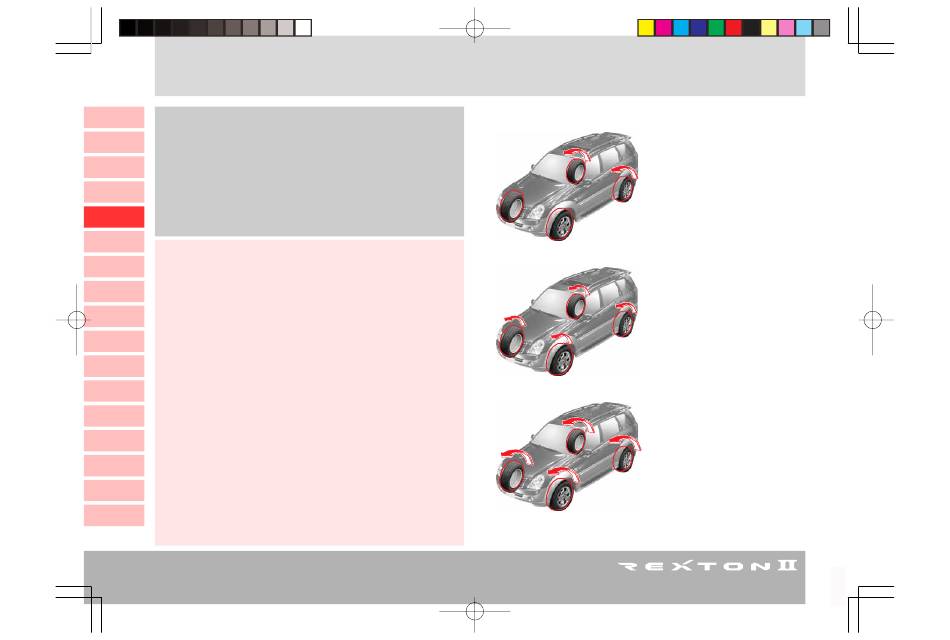
Task: Select the gray swatch ending the color bar
Action: click(822, 28)
